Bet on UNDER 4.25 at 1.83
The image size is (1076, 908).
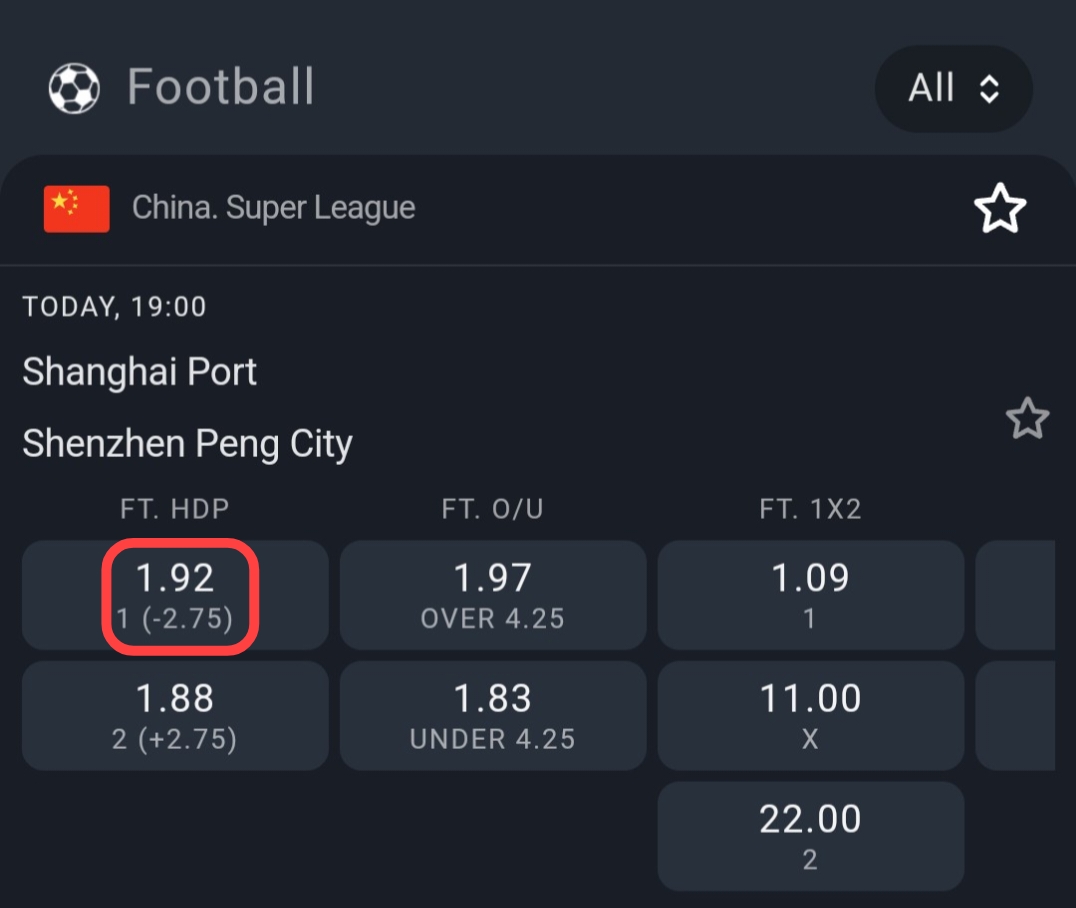click(493, 715)
